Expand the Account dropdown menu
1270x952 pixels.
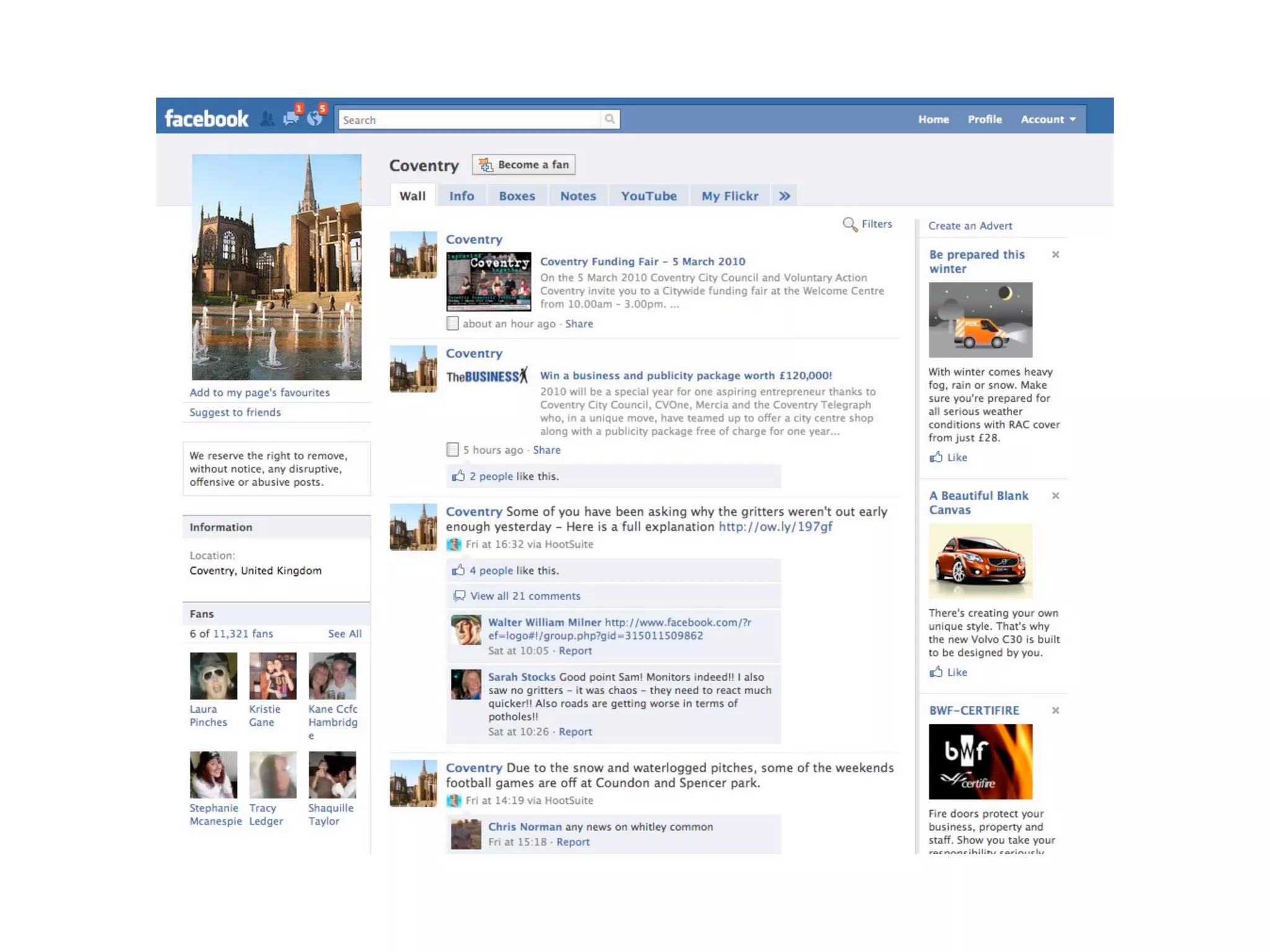[x=1049, y=119]
